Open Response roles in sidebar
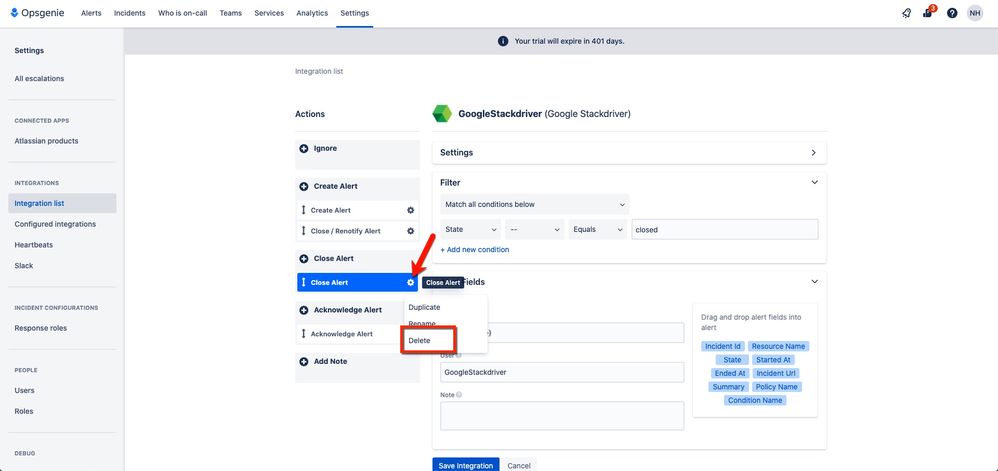Viewport: 998px width, 471px height. click(x=41, y=328)
